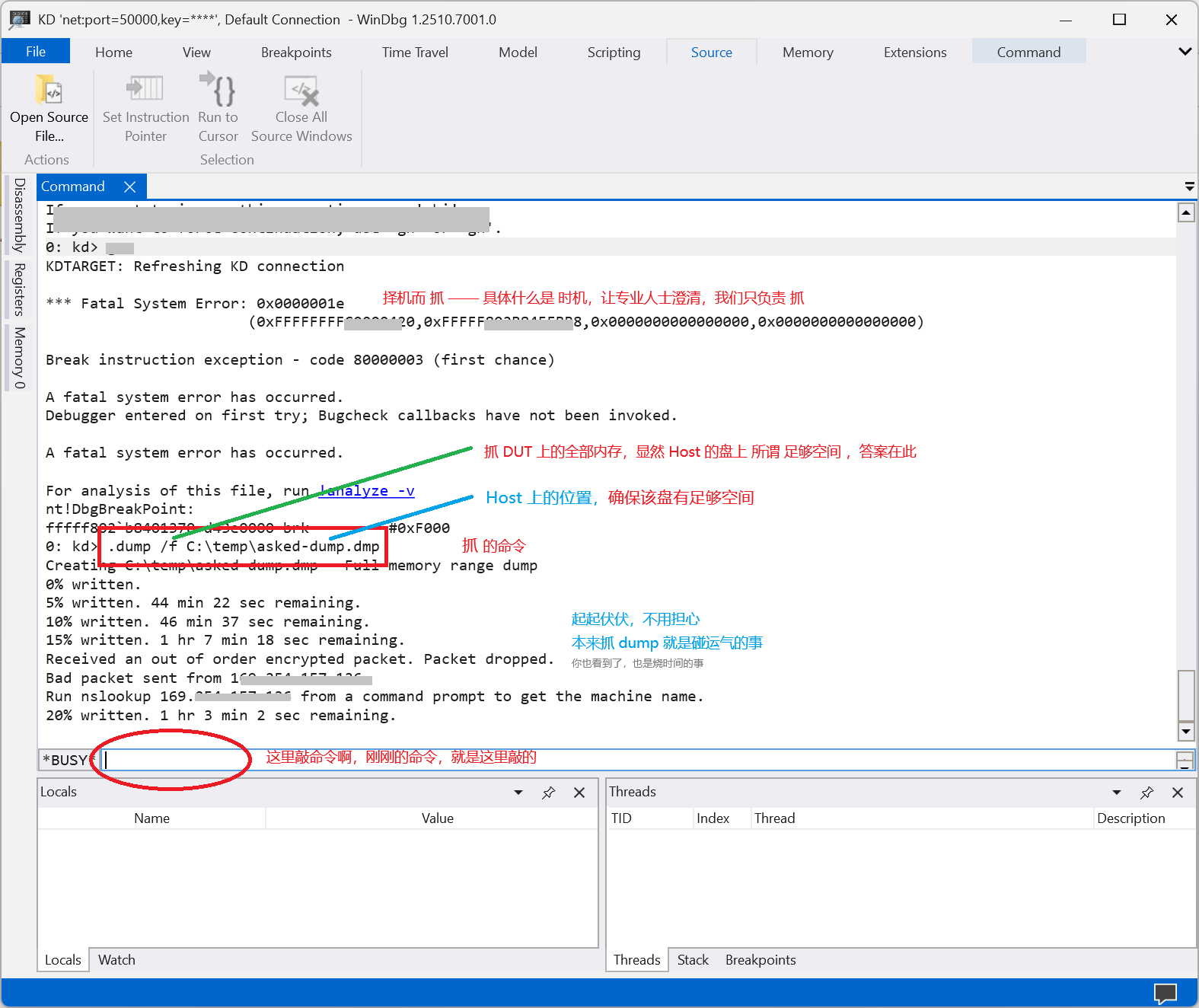
Task: Open the Command ribbon tab
Action: pos(1028,52)
